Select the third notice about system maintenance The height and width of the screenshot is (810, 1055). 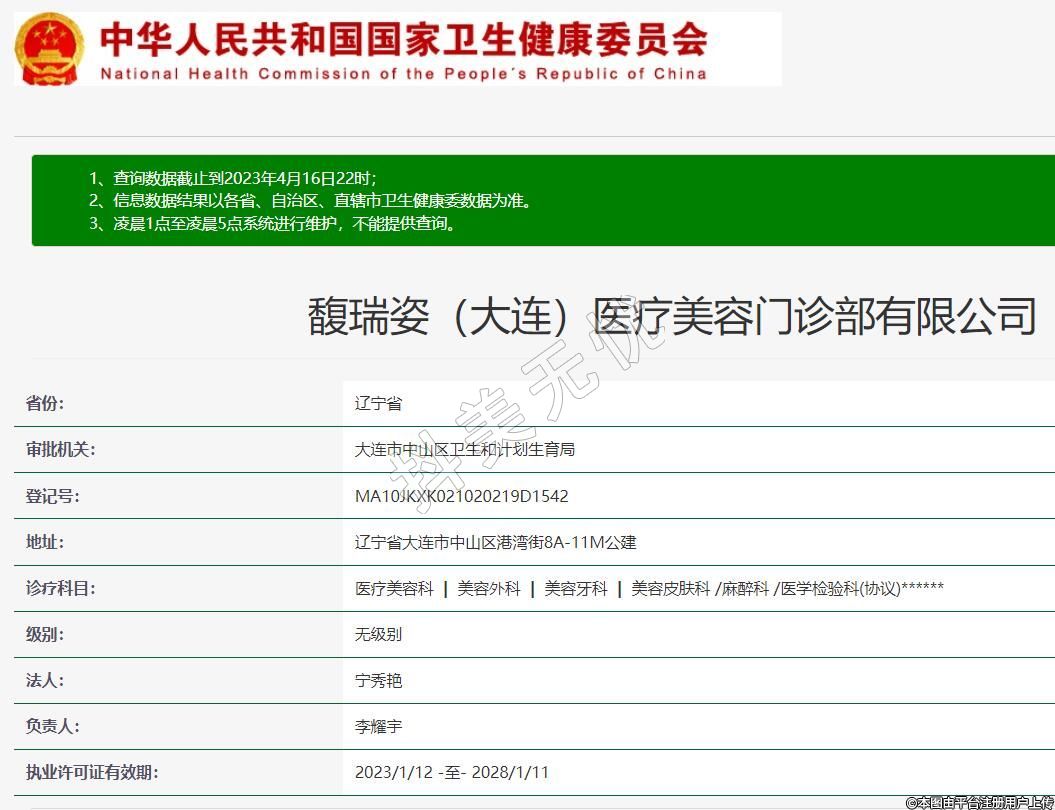click(x=274, y=224)
